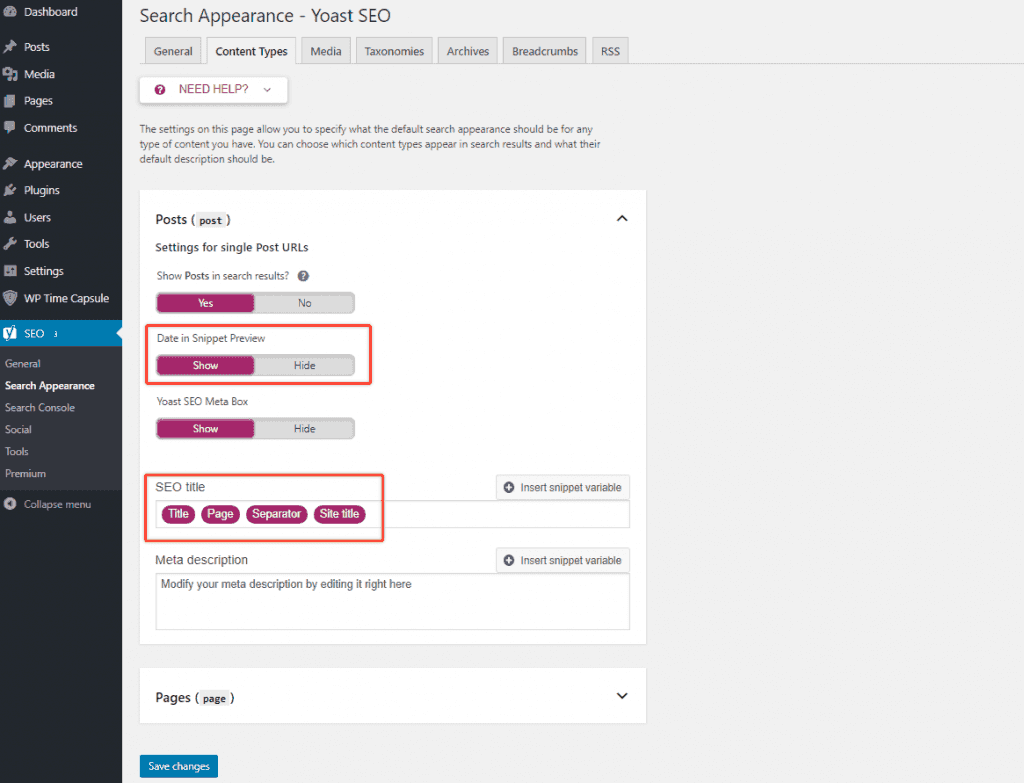The image size is (1024, 783).
Task: Click the Yoast SEO icon in sidebar
Action: click(11, 333)
